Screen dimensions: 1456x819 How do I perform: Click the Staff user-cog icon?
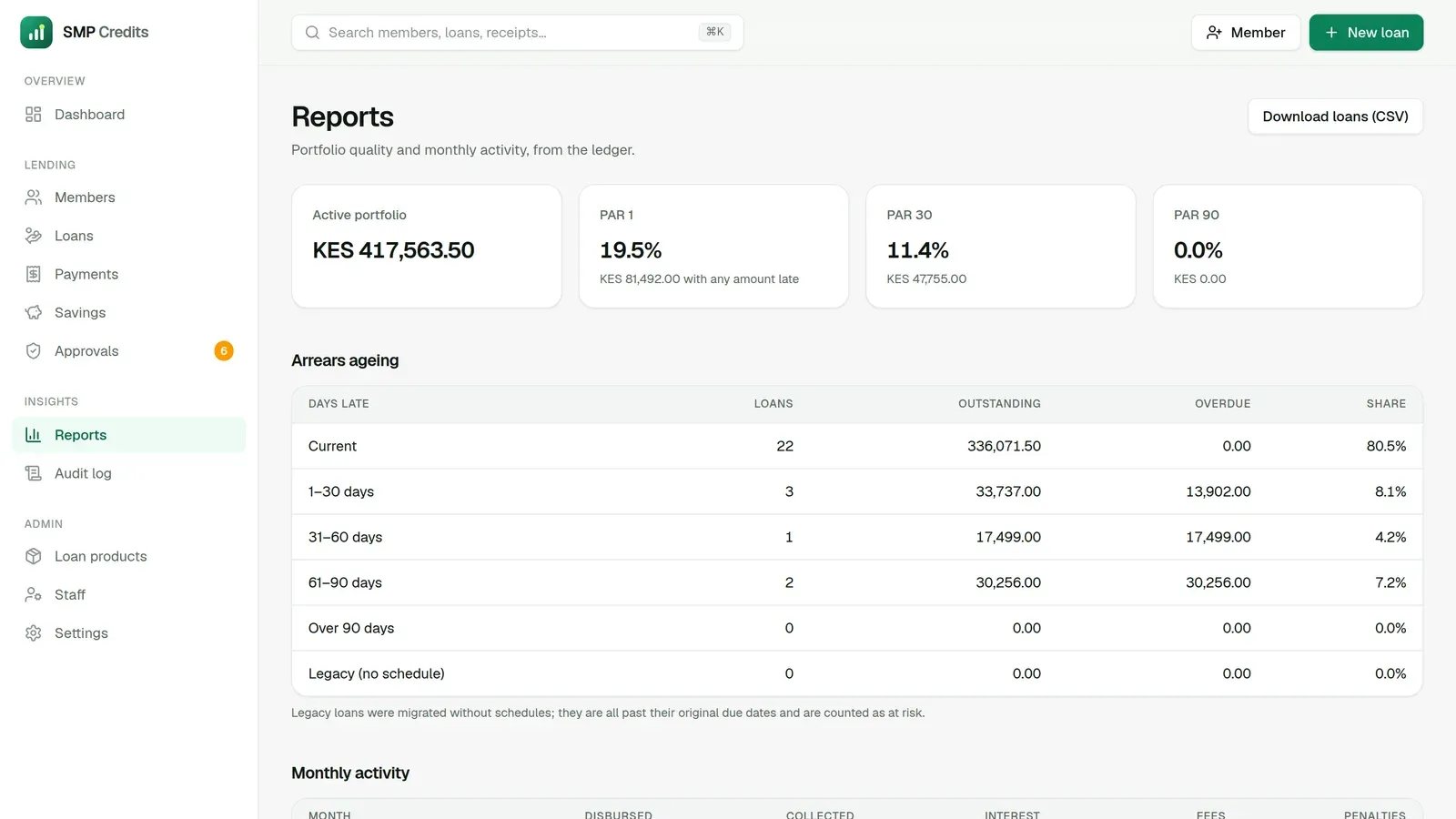click(x=34, y=594)
